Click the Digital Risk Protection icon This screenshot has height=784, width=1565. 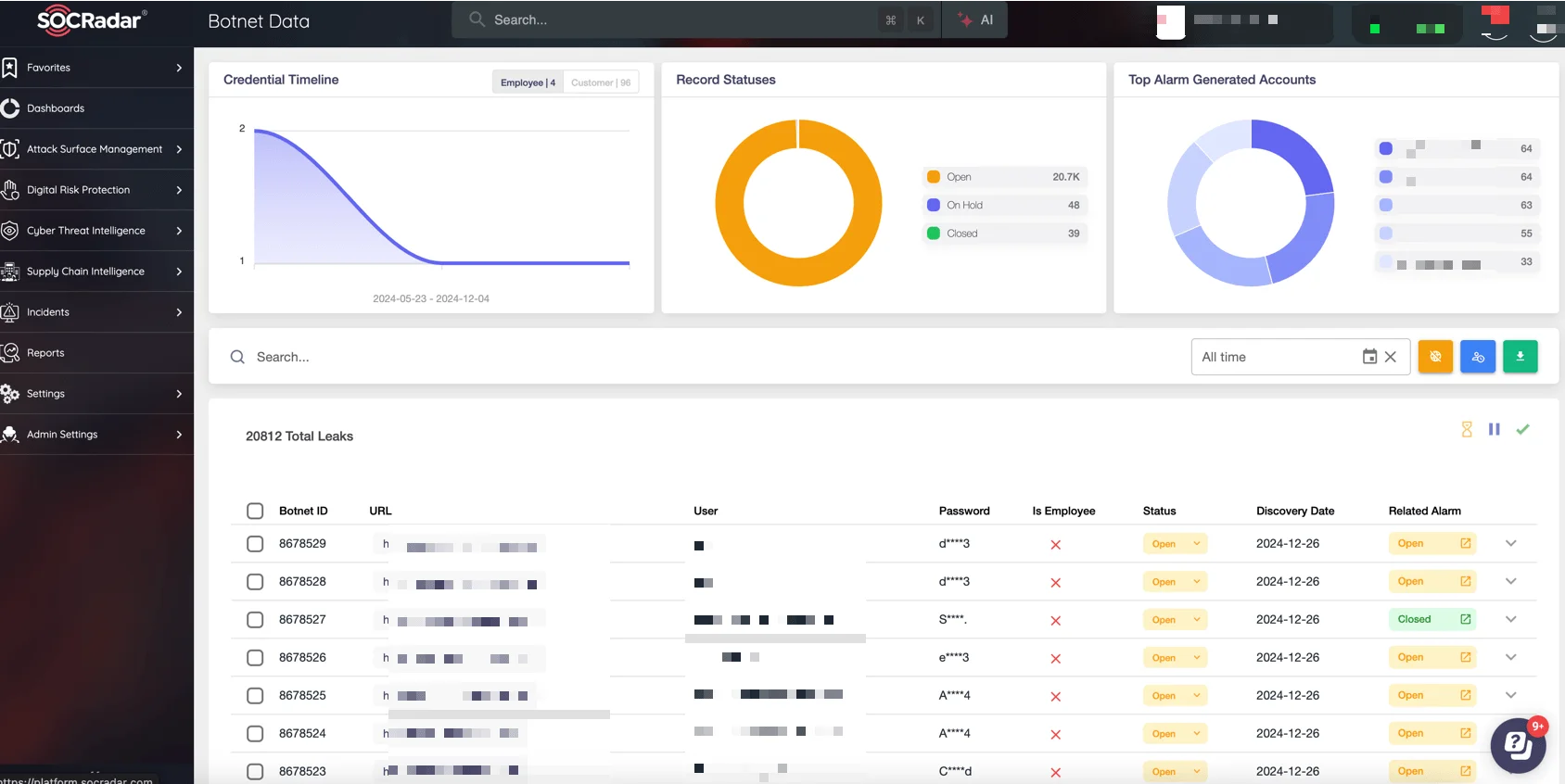point(10,190)
